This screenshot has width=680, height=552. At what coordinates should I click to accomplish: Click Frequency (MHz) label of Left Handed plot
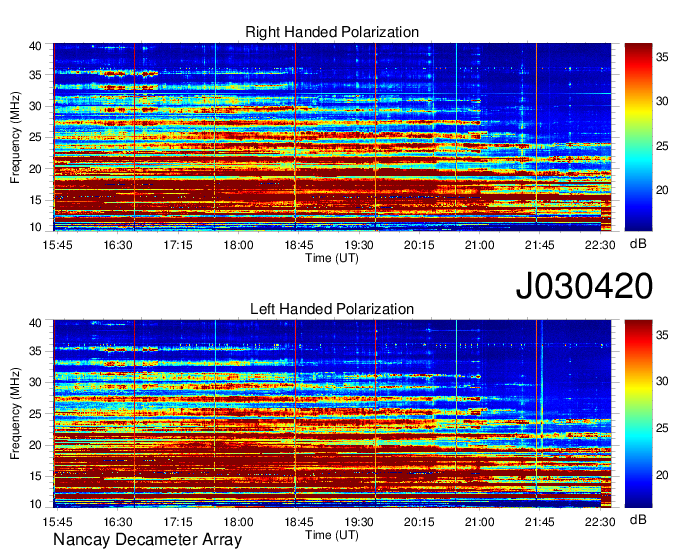pos(15,414)
